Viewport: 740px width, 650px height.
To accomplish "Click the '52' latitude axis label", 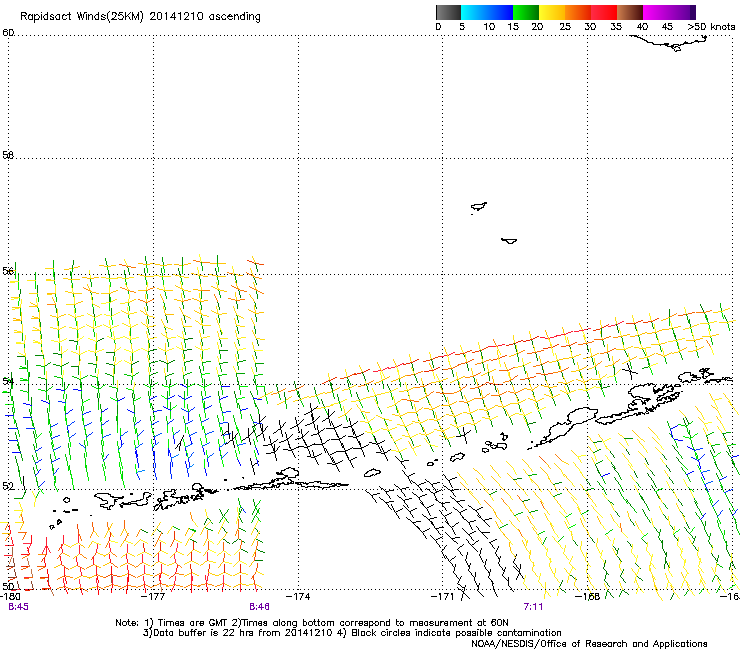I will tap(8, 486).
